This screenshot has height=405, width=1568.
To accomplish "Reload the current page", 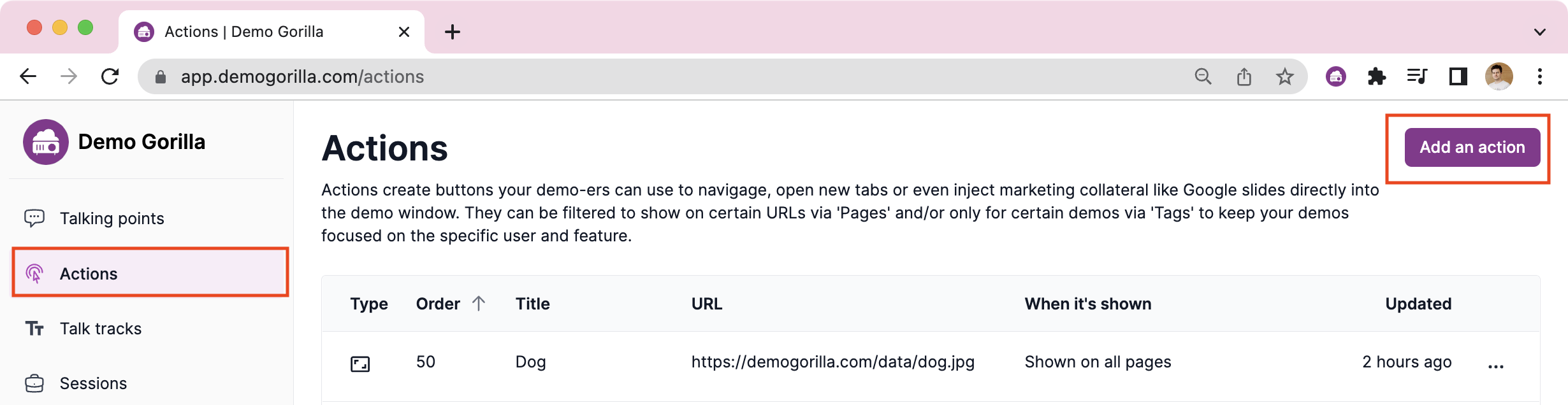I will 110,77.
